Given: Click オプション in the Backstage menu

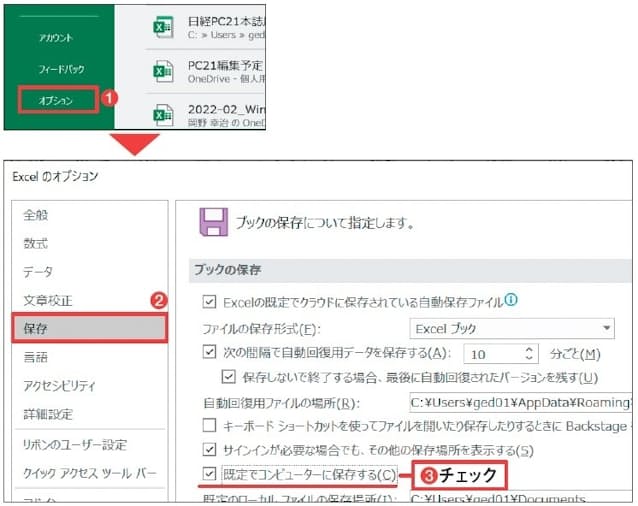Looking at the screenshot, I should coord(56,100).
